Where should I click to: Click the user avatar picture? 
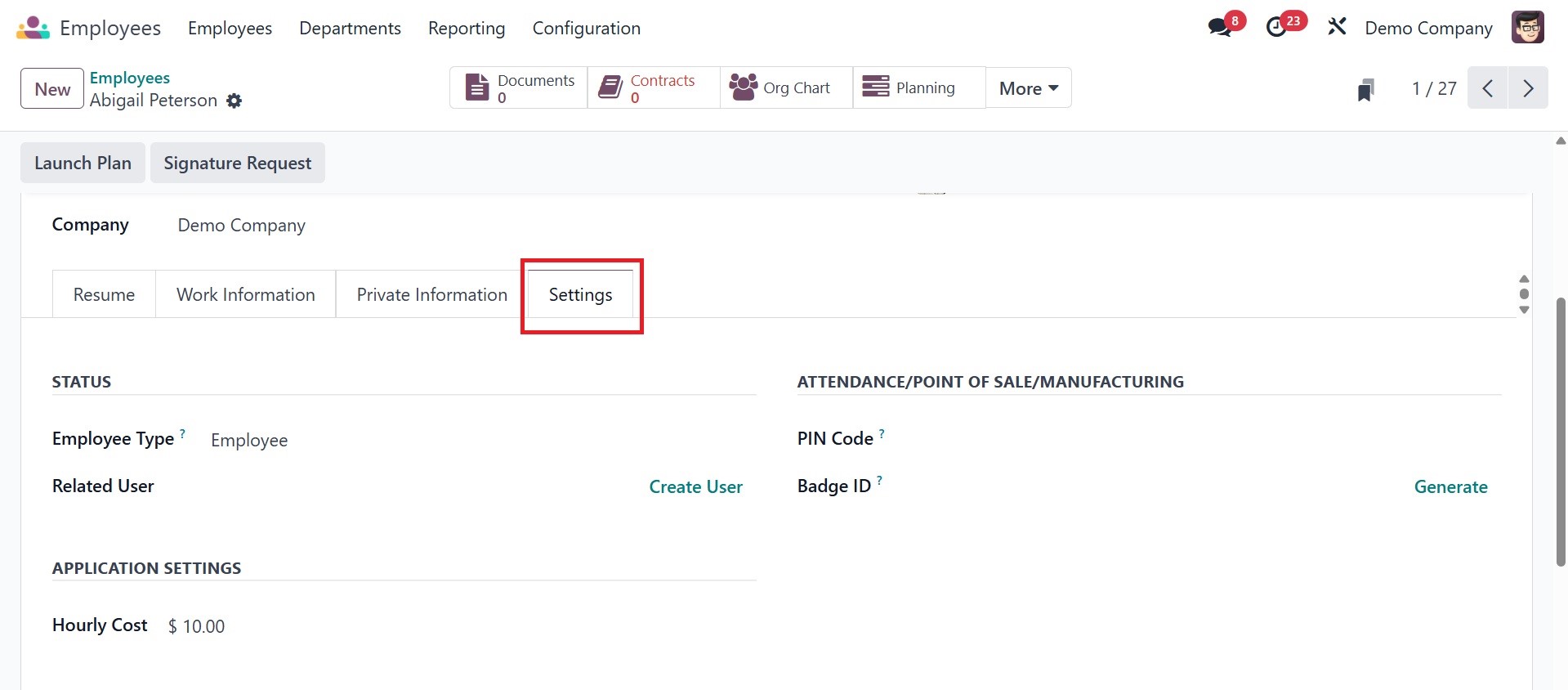[1527, 28]
